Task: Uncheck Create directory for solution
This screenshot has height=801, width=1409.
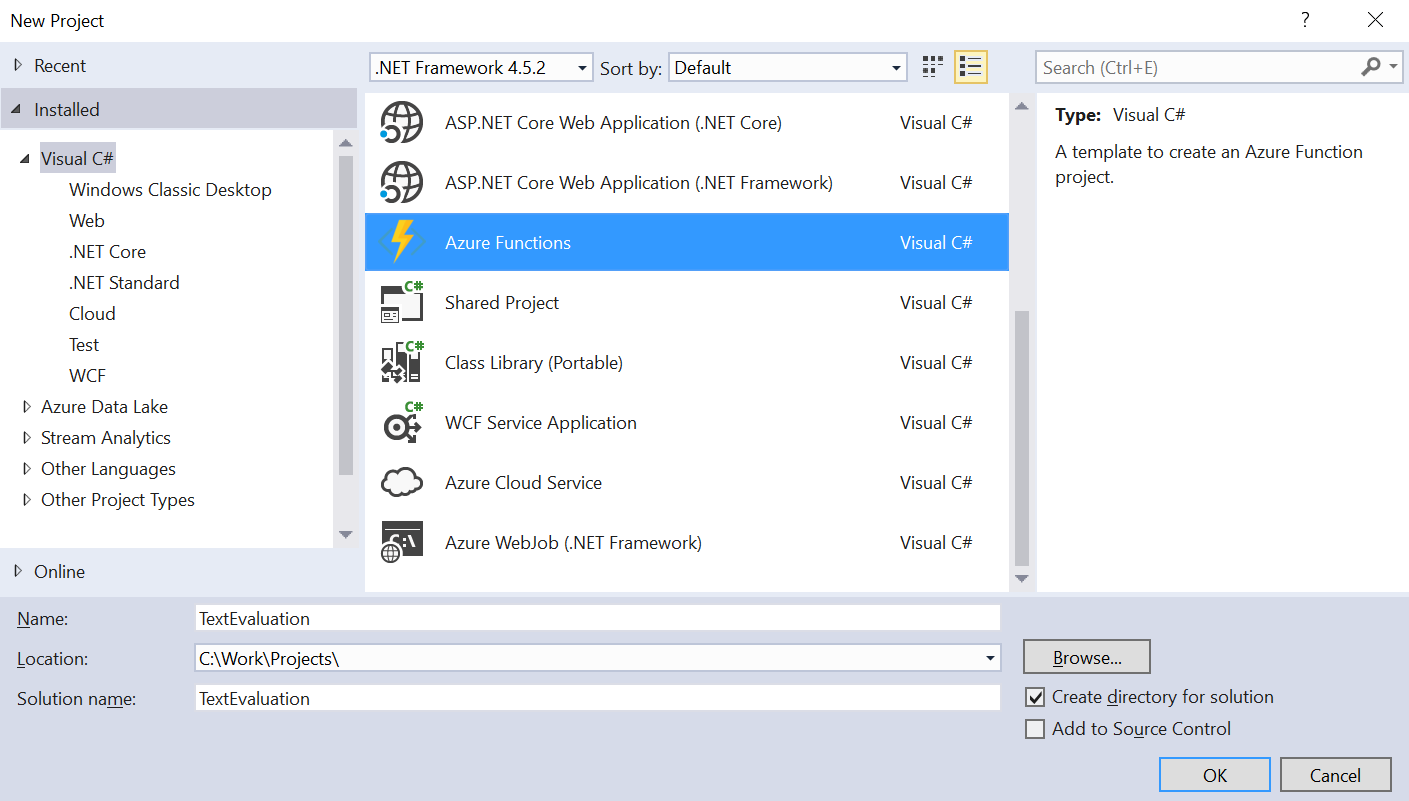Action: tap(1035, 697)
